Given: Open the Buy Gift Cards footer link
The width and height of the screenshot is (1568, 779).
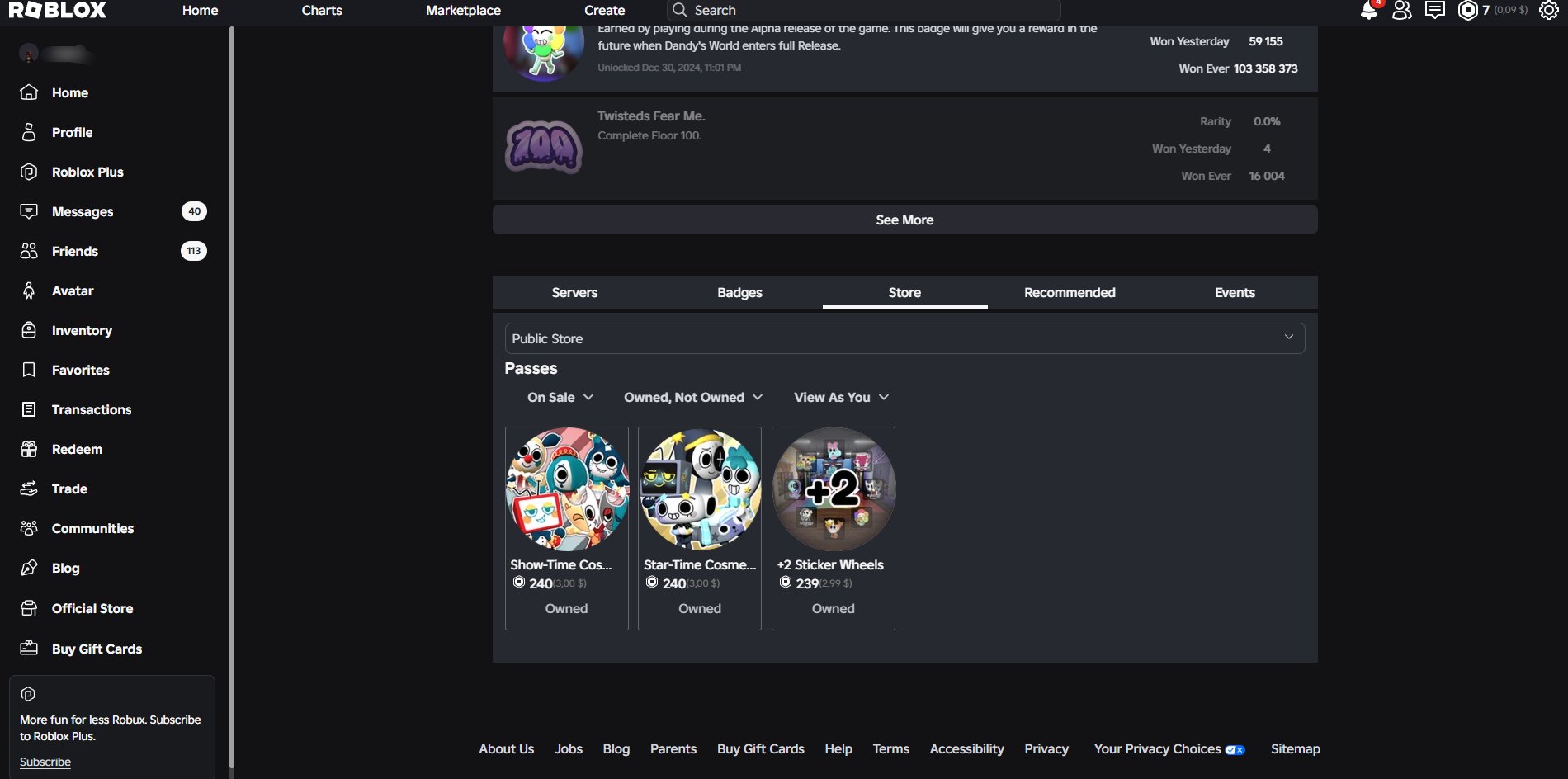Looking at the screenshot, I should [x=761, y=748].
